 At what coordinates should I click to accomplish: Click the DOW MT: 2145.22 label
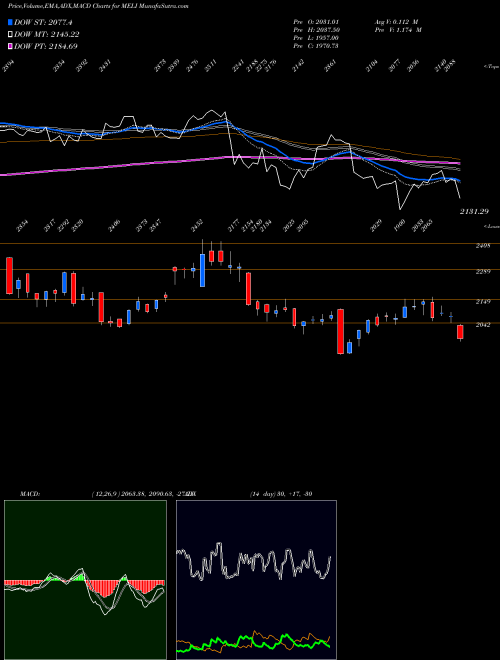[47, 35]
